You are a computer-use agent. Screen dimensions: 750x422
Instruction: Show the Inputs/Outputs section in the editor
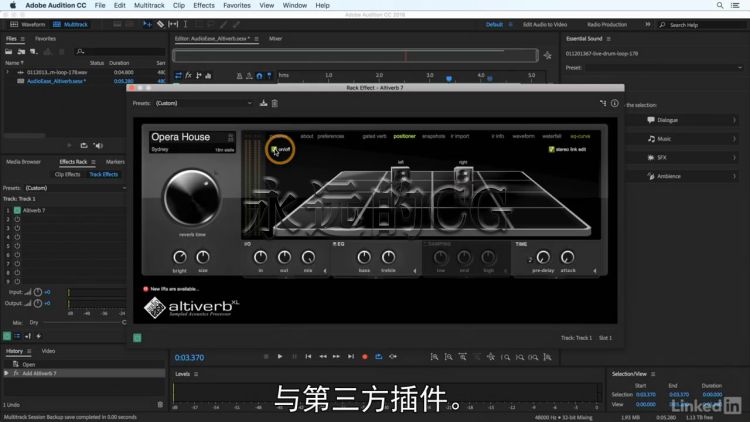tap(178, 76)
